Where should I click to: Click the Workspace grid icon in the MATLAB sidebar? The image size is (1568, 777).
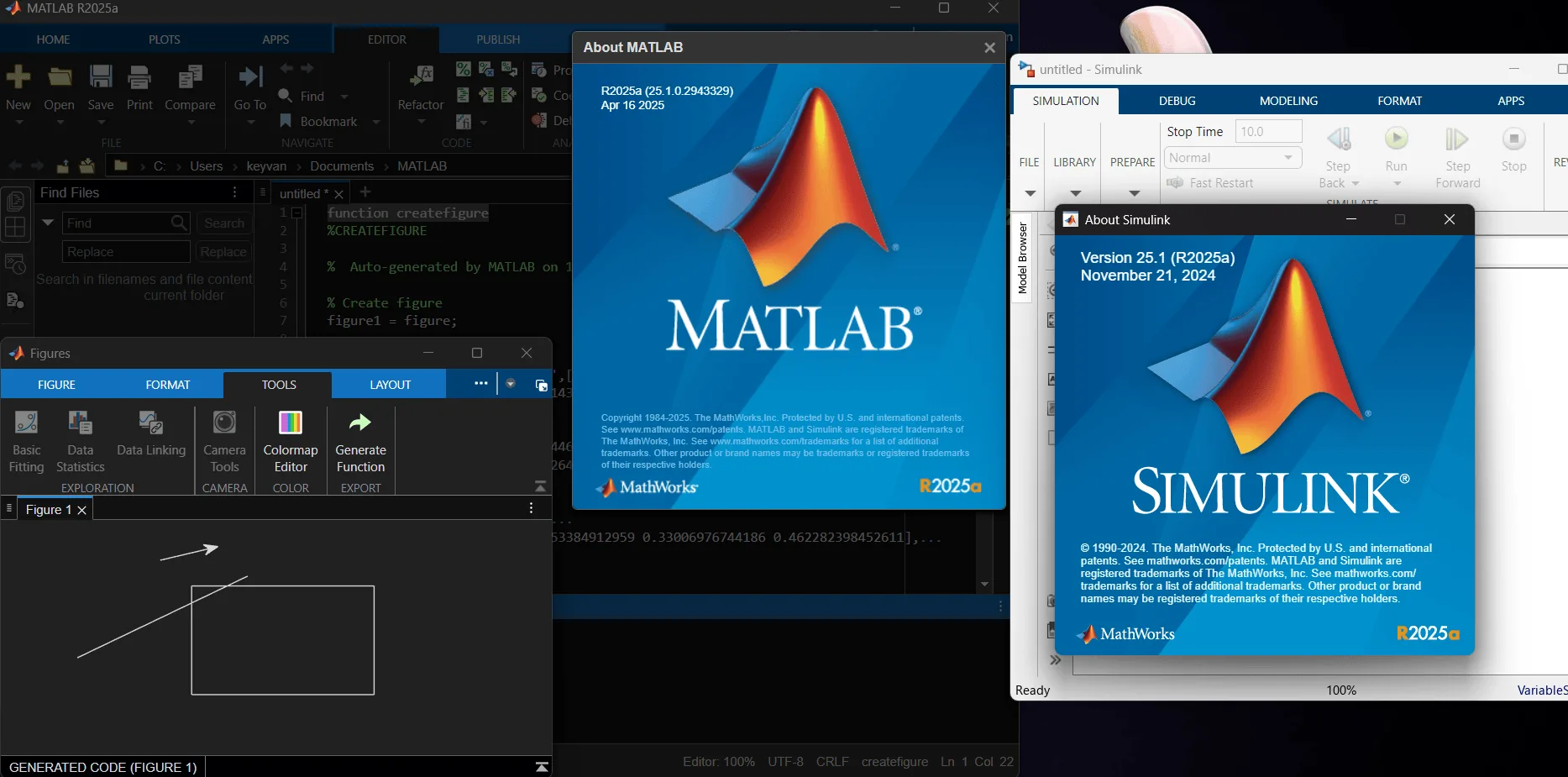[x=15, y=228]
